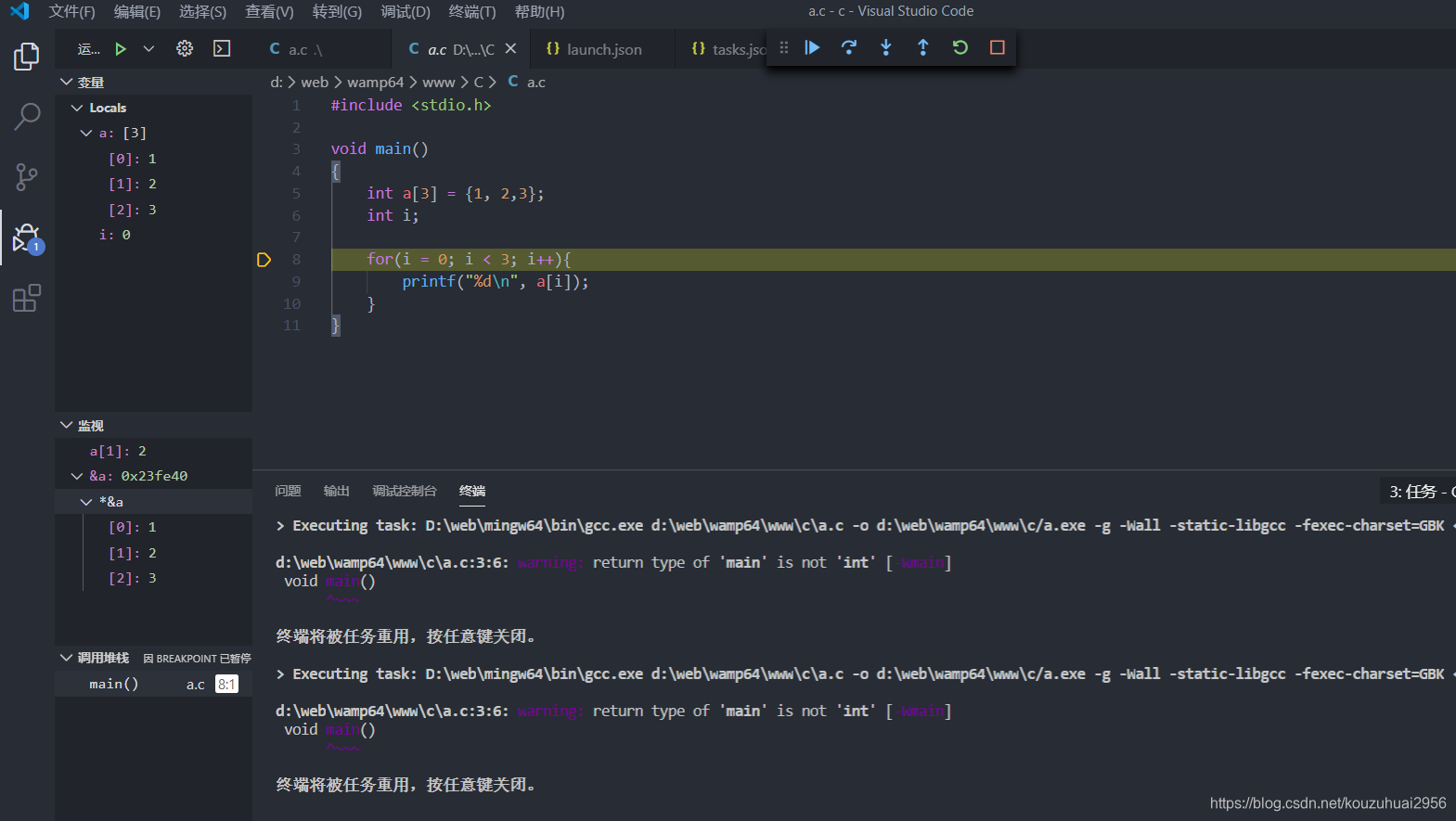This screenshot has width=1456, height=821.
Task: Collapse the *&a watch entry
Action: (x=86, y=502)
